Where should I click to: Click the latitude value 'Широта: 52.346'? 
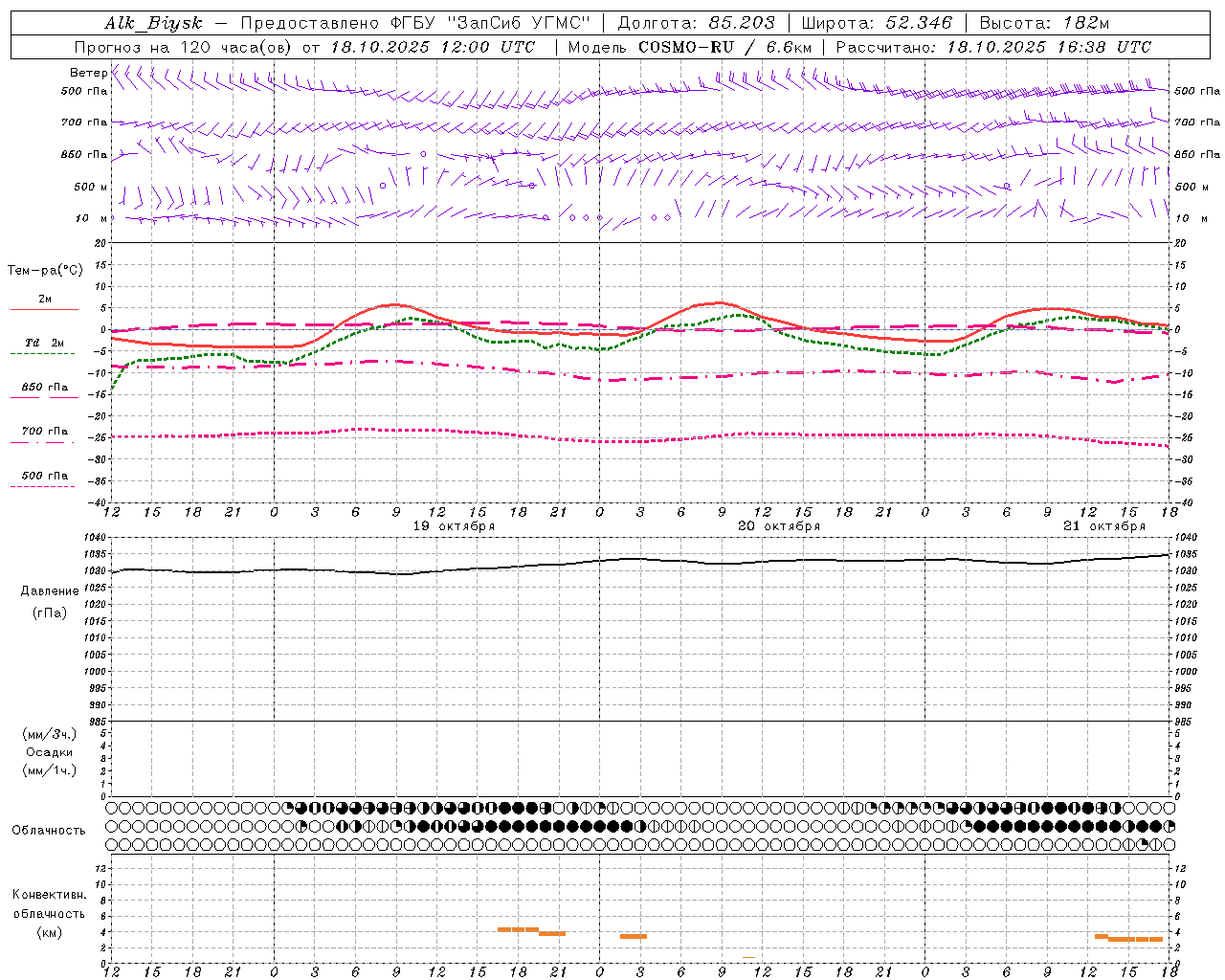pyautogui.click(x=877, y=24)
